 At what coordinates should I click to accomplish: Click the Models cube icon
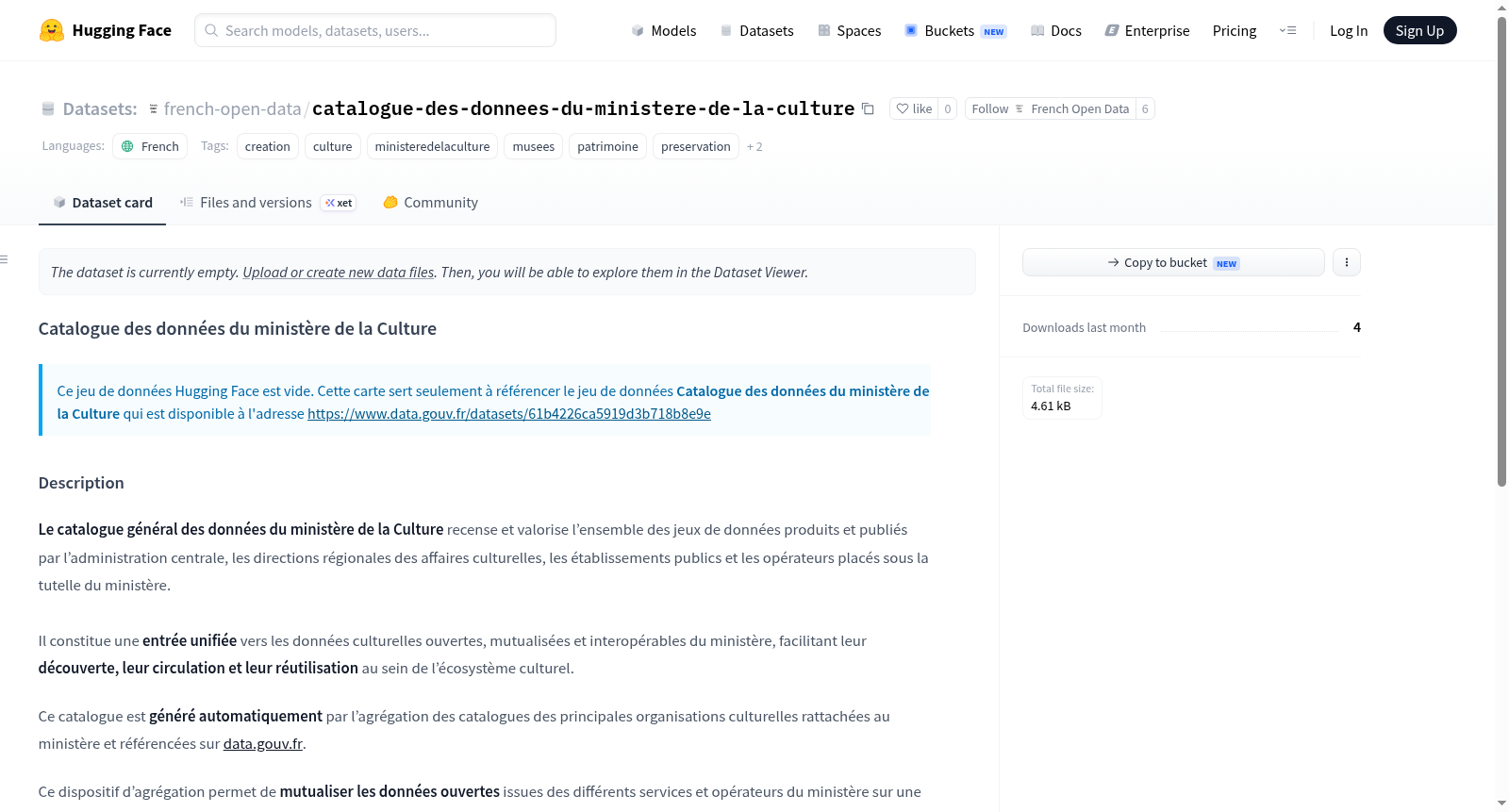pos(638,30)
